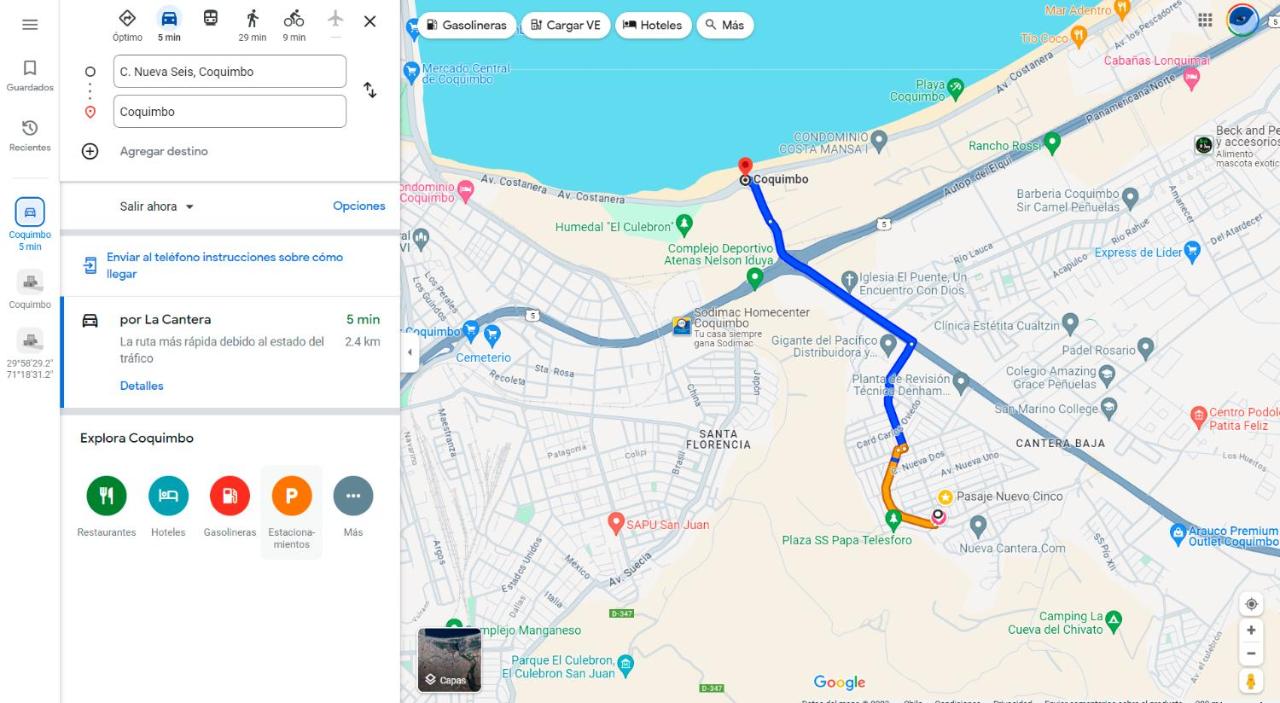Screen dimensions: 1280x703
Task: Collapse the side panel with arrow
Action: 410,352
